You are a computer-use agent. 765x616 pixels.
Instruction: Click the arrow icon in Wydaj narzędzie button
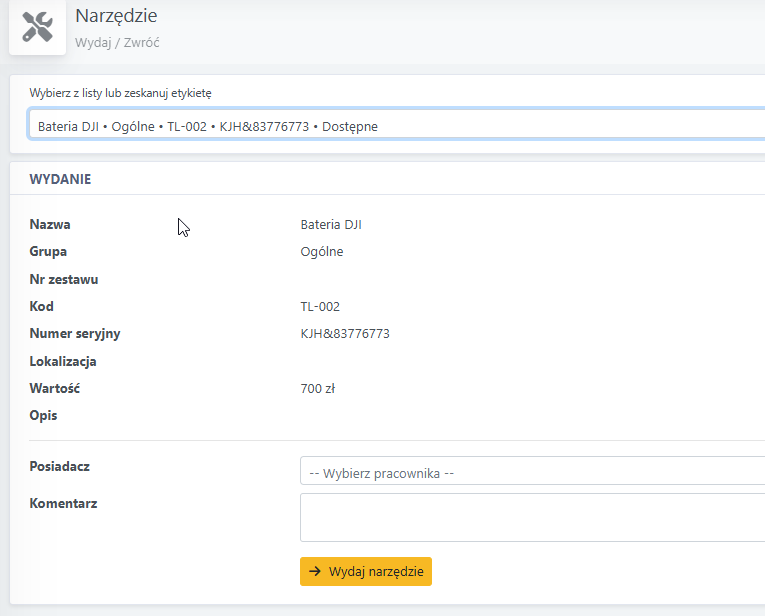coord(315,571)
